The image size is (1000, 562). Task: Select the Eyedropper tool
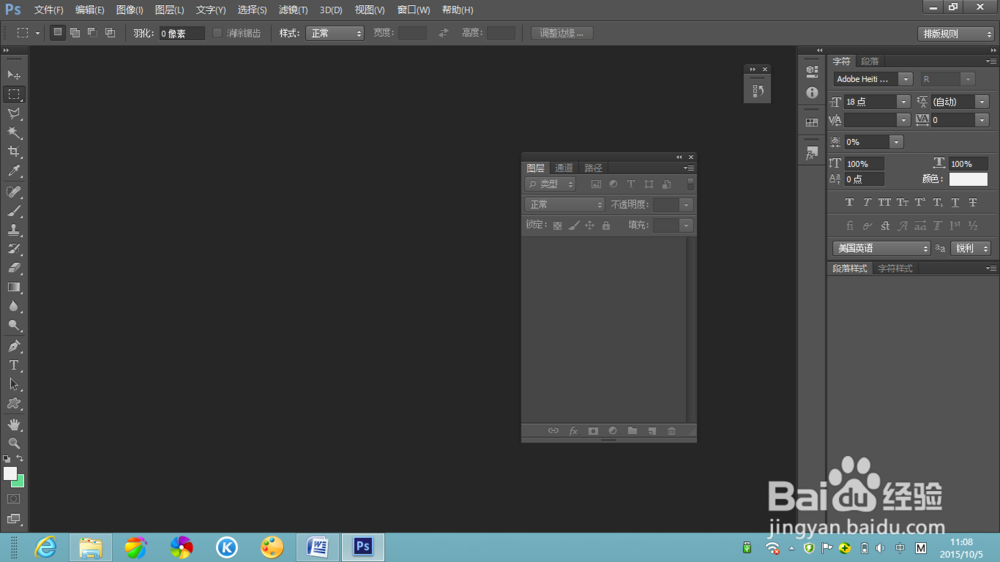14,171
